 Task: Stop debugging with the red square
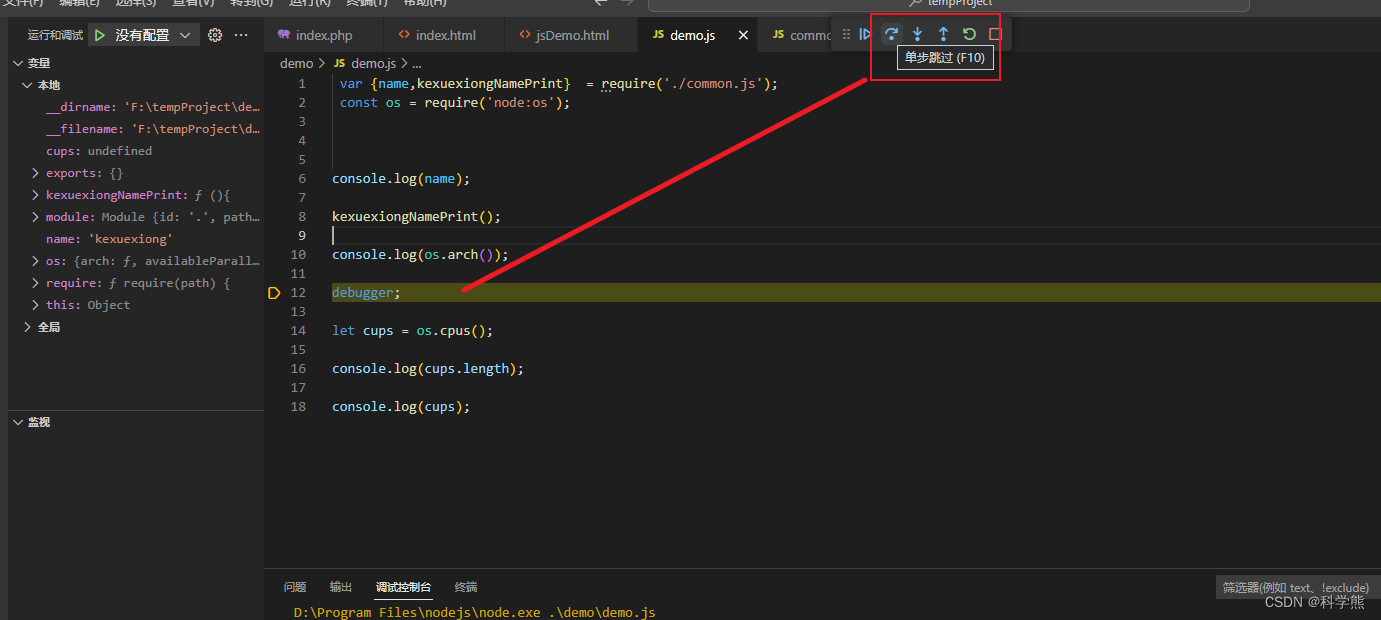point(995,34)
